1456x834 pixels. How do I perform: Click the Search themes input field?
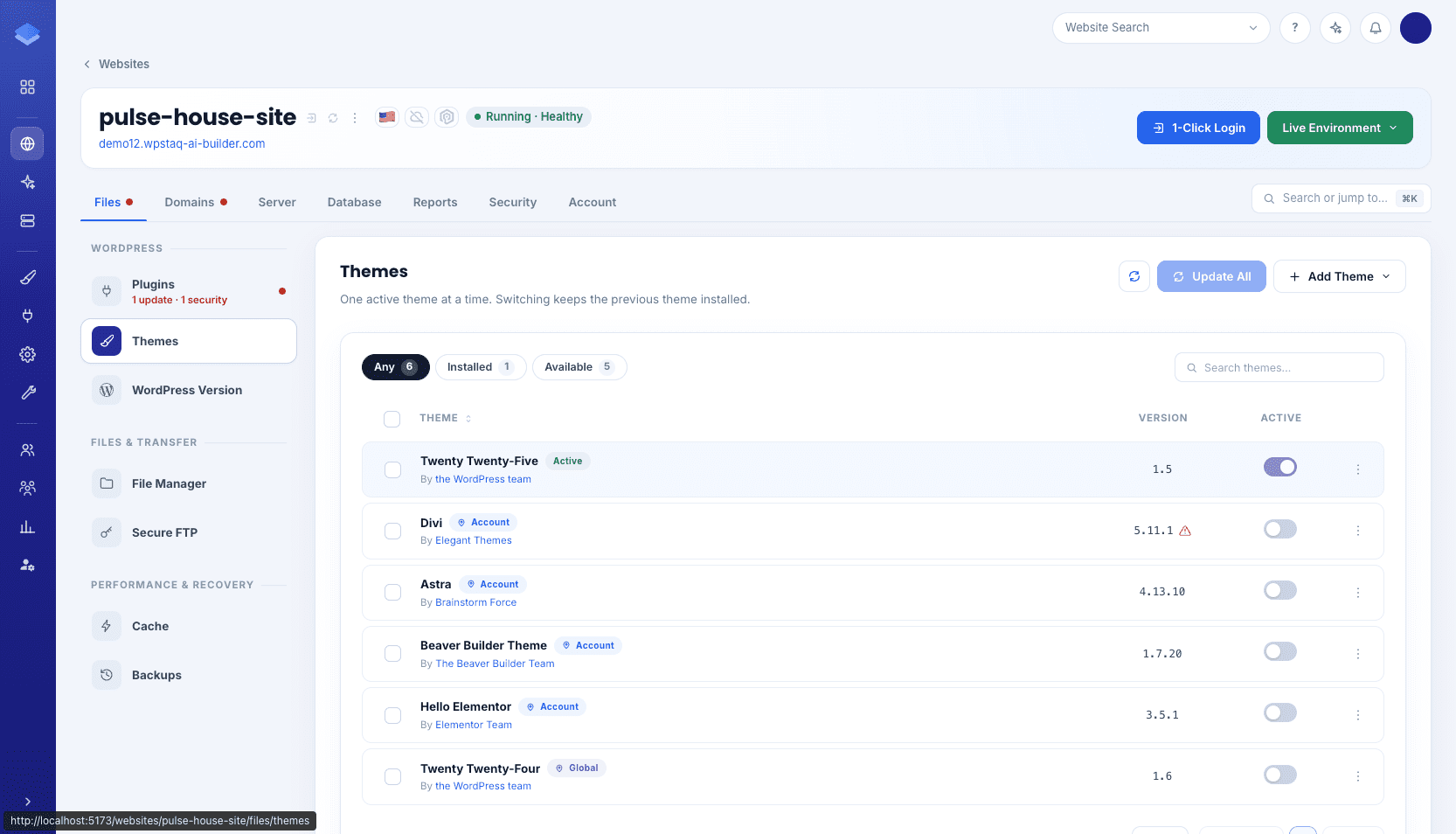tap(1279, 367)
